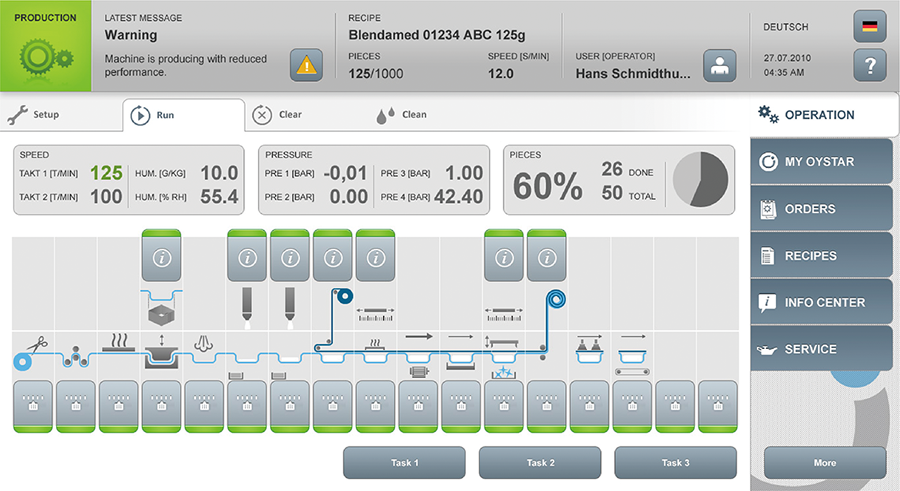Select the Clear tab
Image resolution: width=900 pixels, height=491 pixels.
(x=278, y=115)
